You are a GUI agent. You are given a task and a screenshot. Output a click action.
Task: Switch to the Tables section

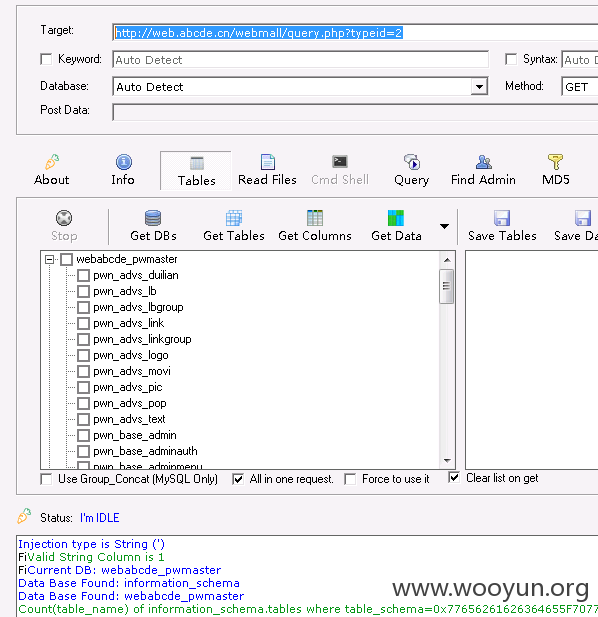point(196,171)
